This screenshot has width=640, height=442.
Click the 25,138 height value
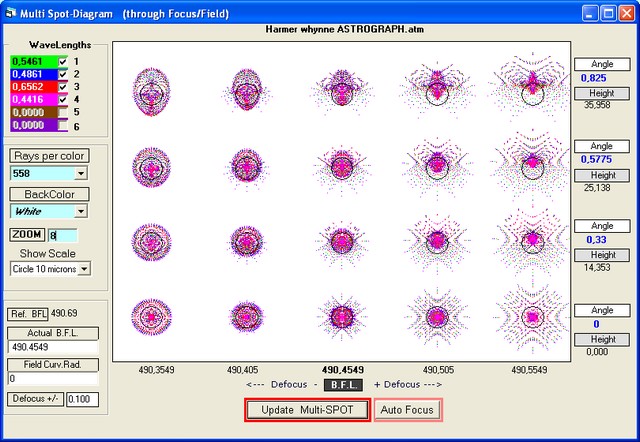pos(597,188)
